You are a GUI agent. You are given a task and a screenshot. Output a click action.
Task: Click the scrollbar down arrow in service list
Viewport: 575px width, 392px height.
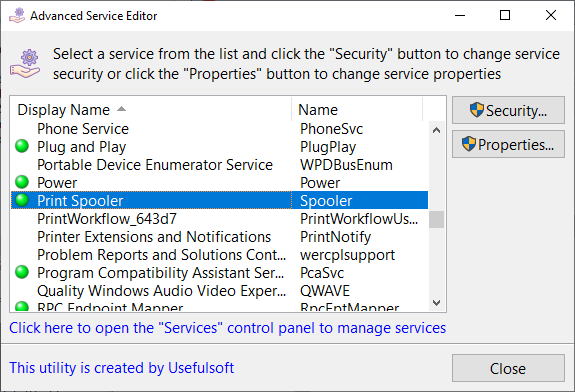pos(436,303)
